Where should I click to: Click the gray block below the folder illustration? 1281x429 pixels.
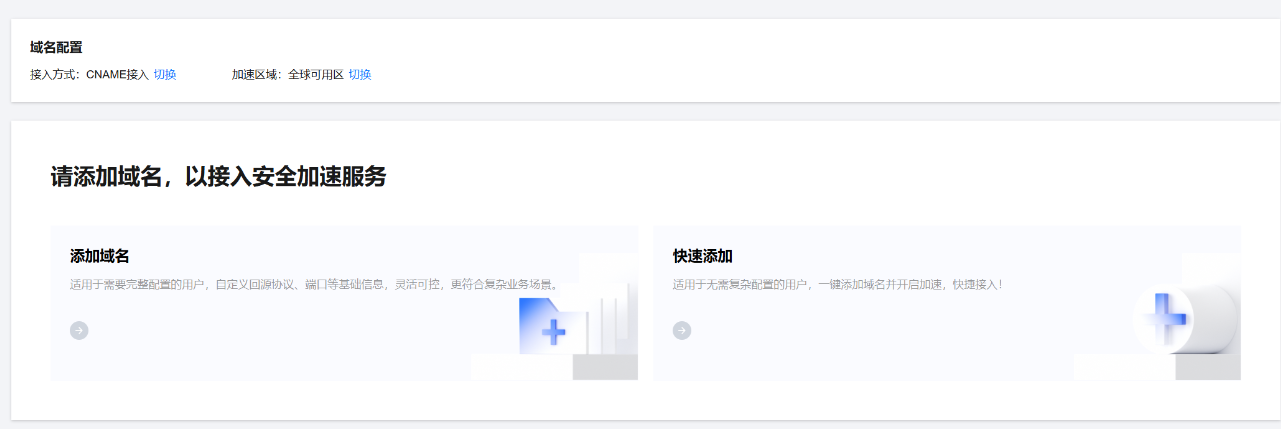coord(605,367)
